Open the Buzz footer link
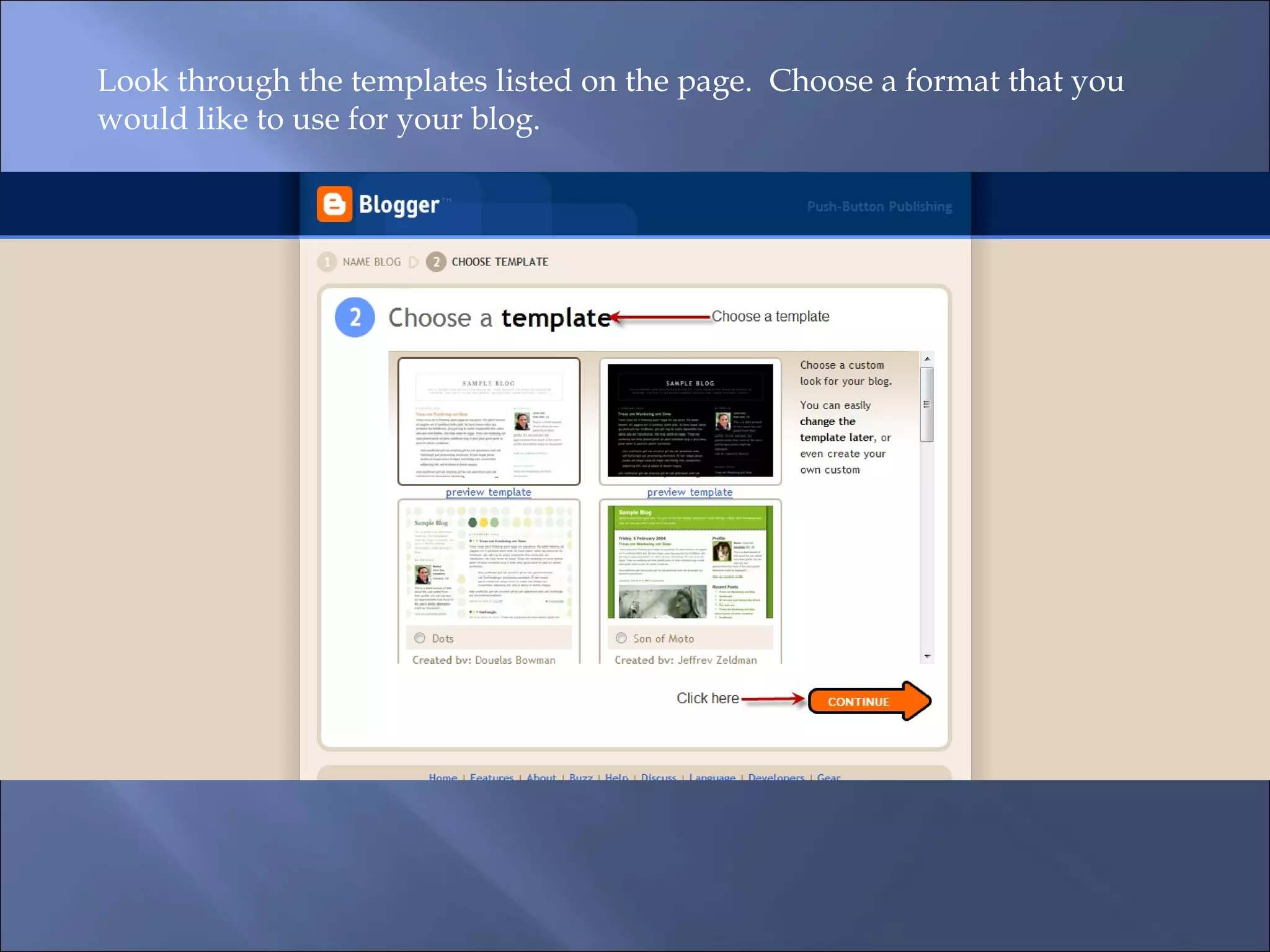The image size is (1270, 952). point(581,777)
